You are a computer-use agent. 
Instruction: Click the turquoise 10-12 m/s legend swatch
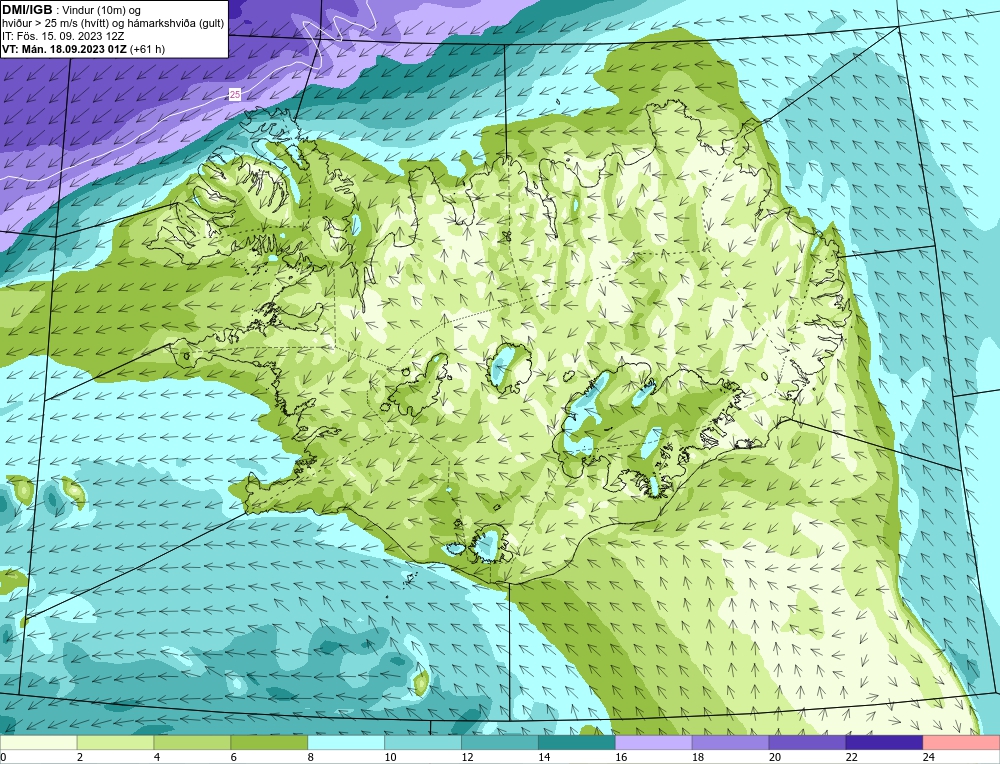[x=423, y=743]
